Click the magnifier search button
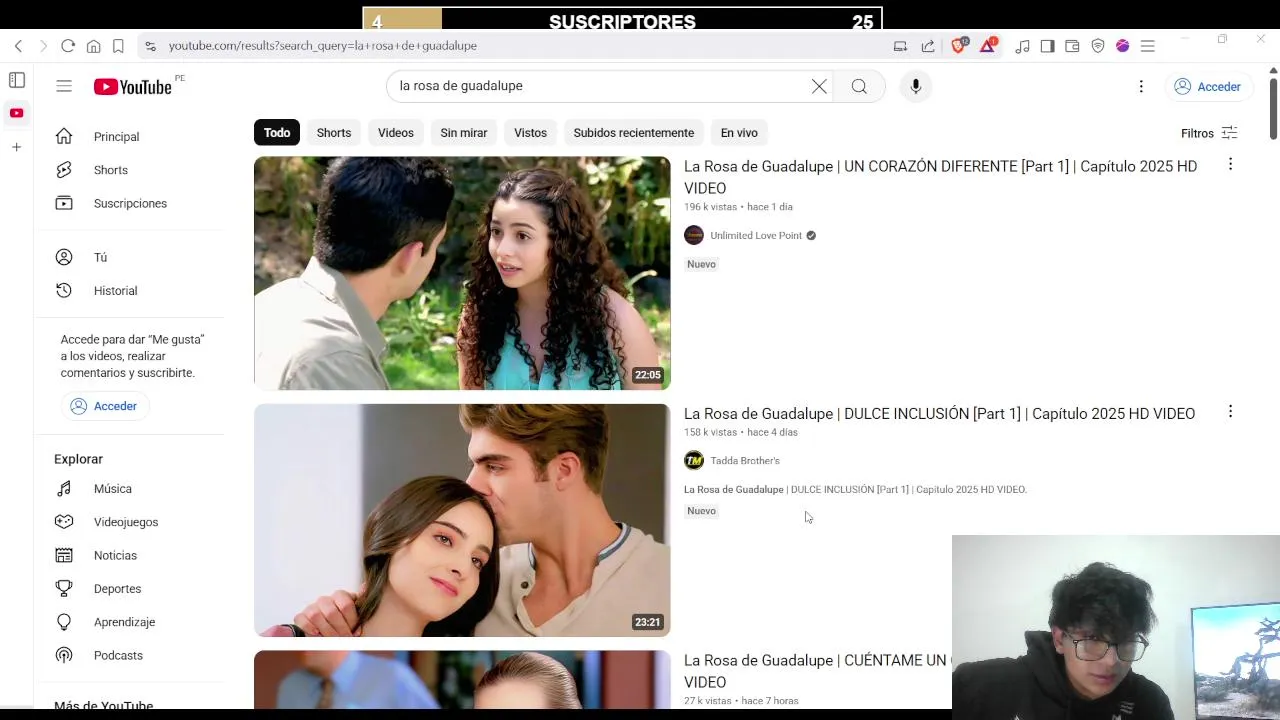 (859, 86)
